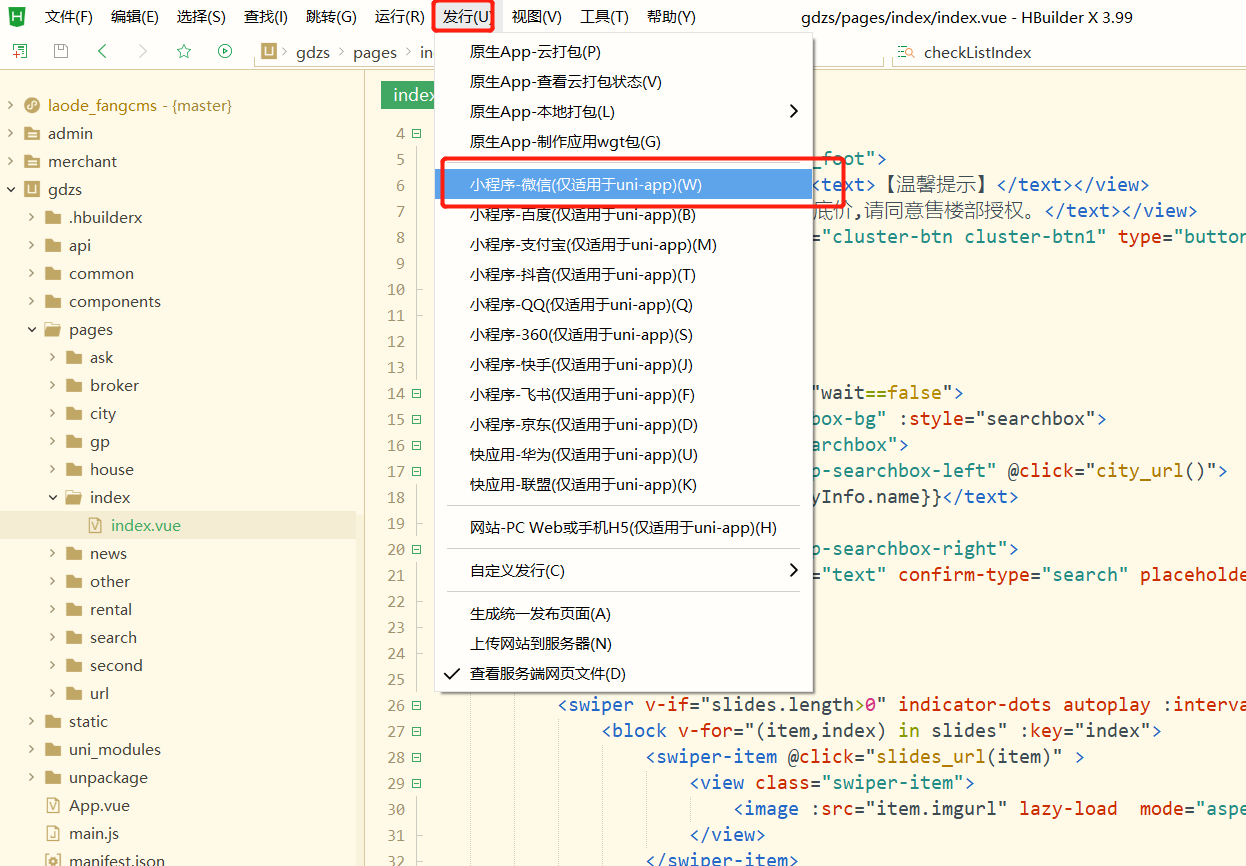Expand the broker folder chevron
This screenshot has width=1246, height=866.
pos(53,385)
